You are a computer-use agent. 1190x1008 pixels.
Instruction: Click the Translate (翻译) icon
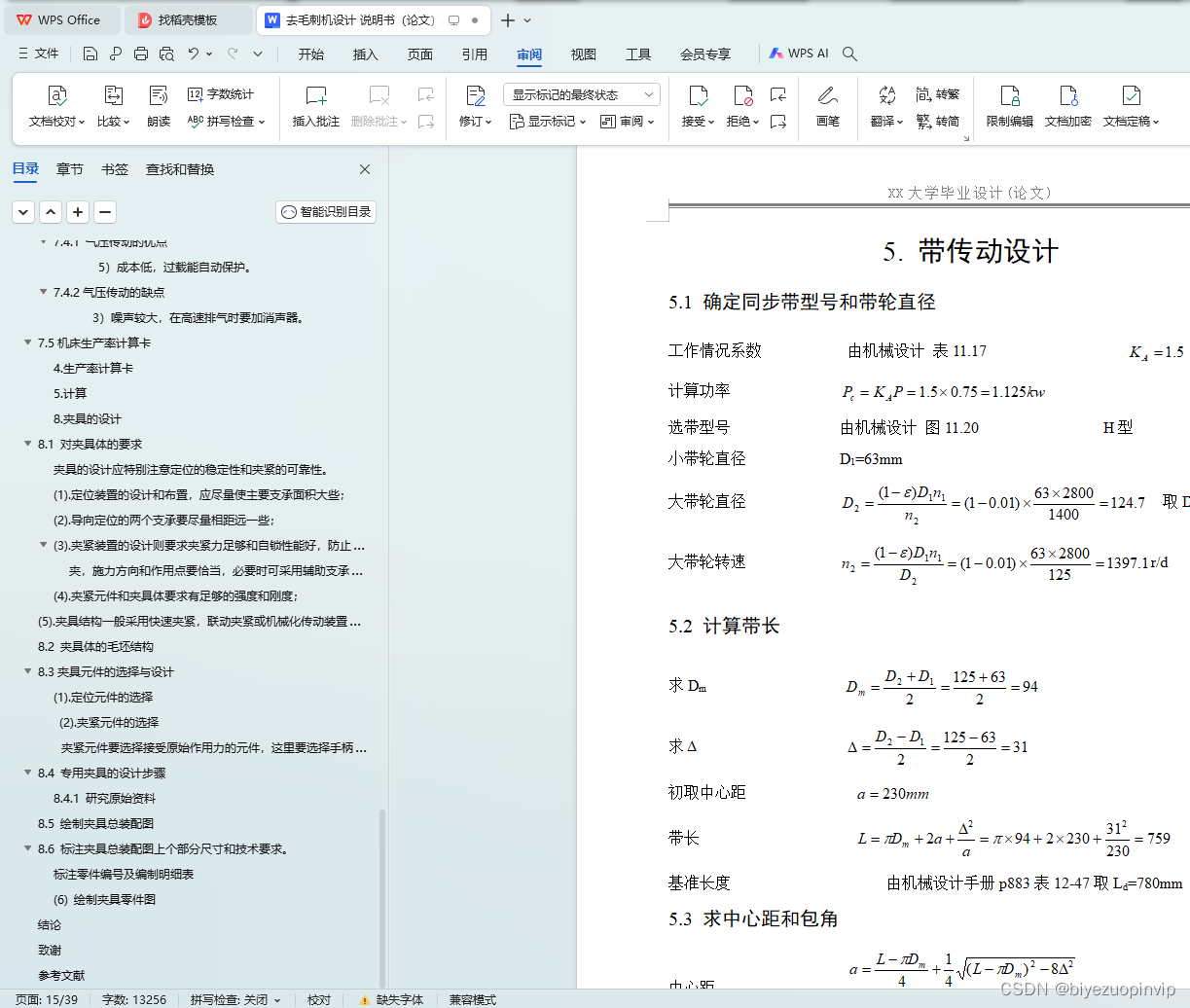[x=886, y=95]
